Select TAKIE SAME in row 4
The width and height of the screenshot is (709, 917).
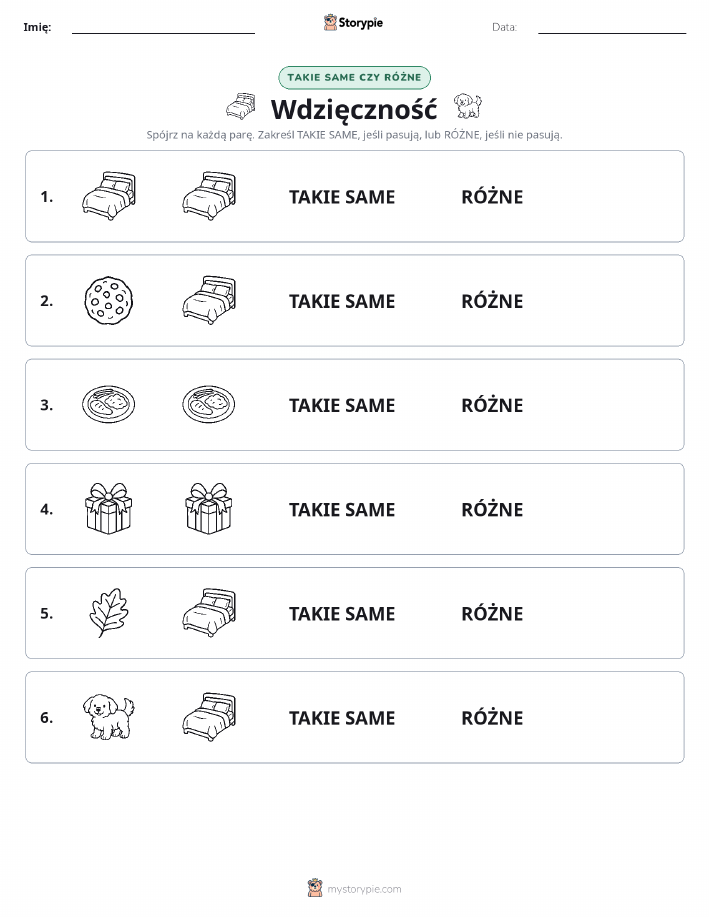[342, 509]
